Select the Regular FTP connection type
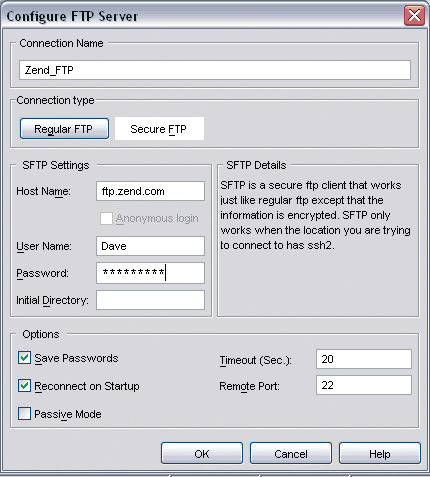This screenshot has height=477, width=430. point(64,129)
